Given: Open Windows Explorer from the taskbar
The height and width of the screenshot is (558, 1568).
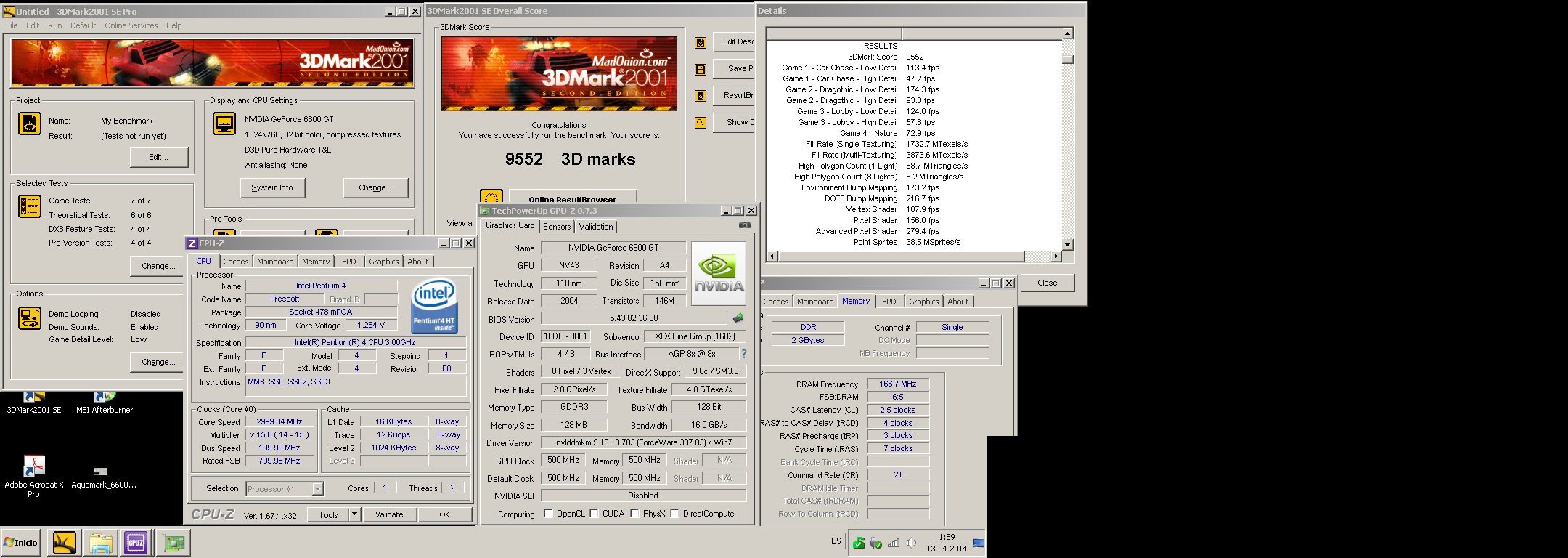Looking at the screenshot, I should [100, 543].
